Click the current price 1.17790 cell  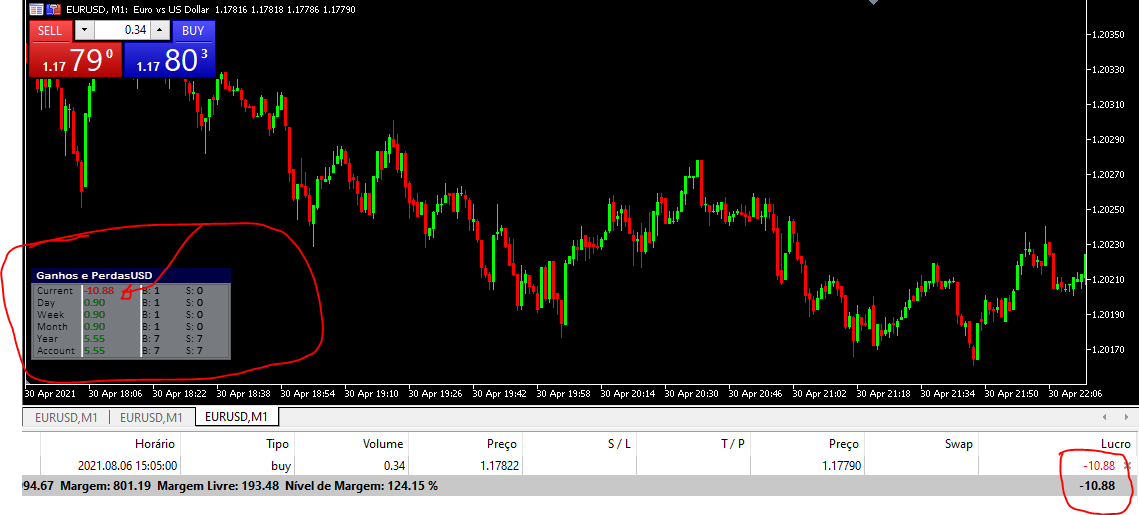pyautogui.click(x=840, y=466)
